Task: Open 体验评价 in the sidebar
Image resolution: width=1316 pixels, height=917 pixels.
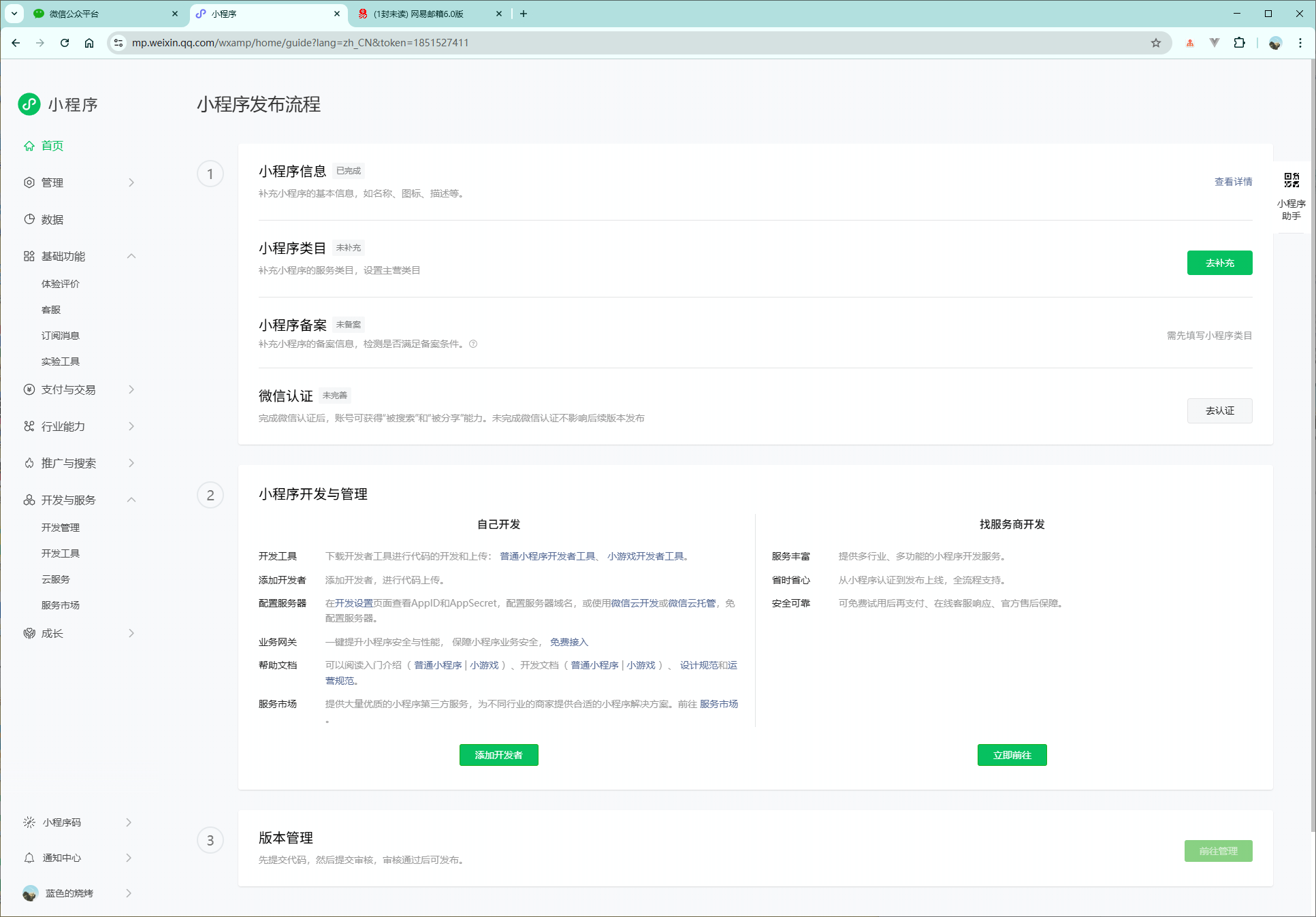Action: coord(61,284)
